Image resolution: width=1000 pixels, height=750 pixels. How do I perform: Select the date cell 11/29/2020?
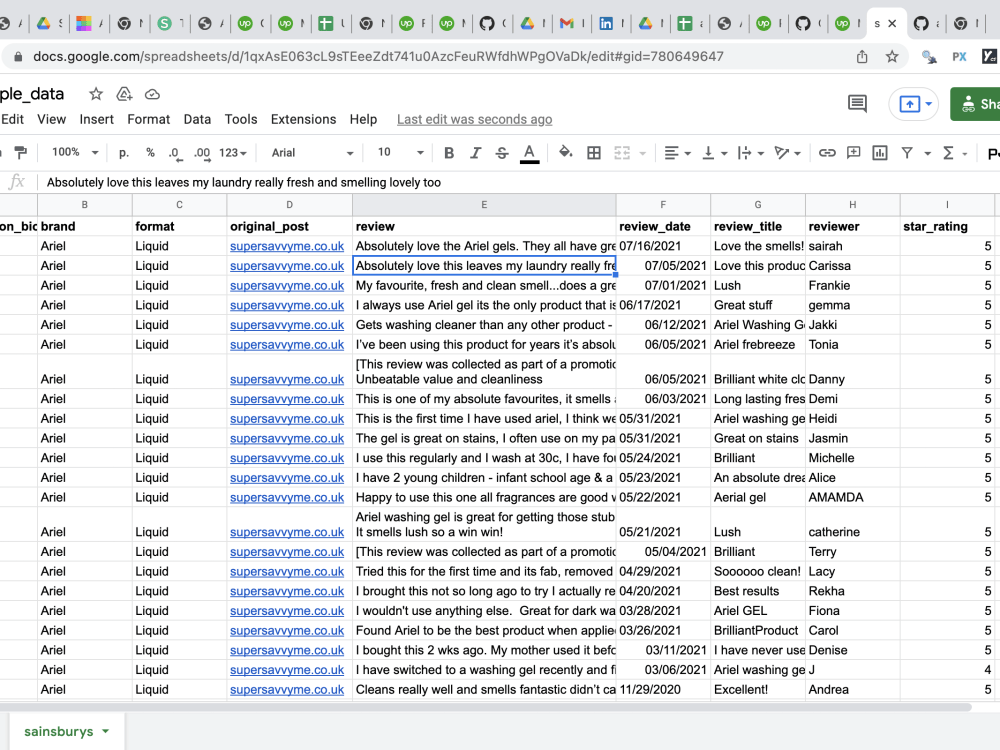(663, 689)
